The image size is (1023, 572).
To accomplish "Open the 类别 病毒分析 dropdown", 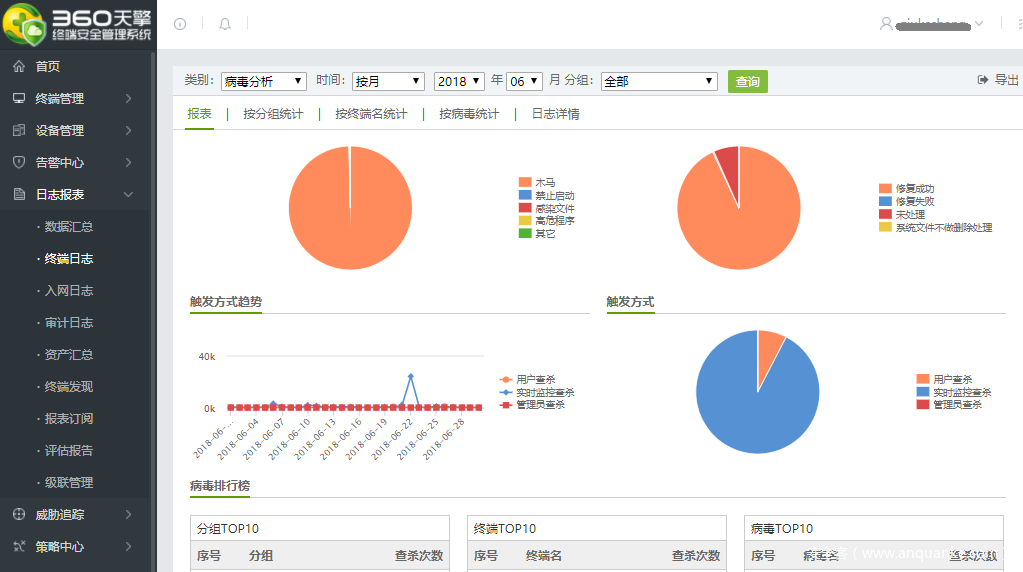I will 264,81.
